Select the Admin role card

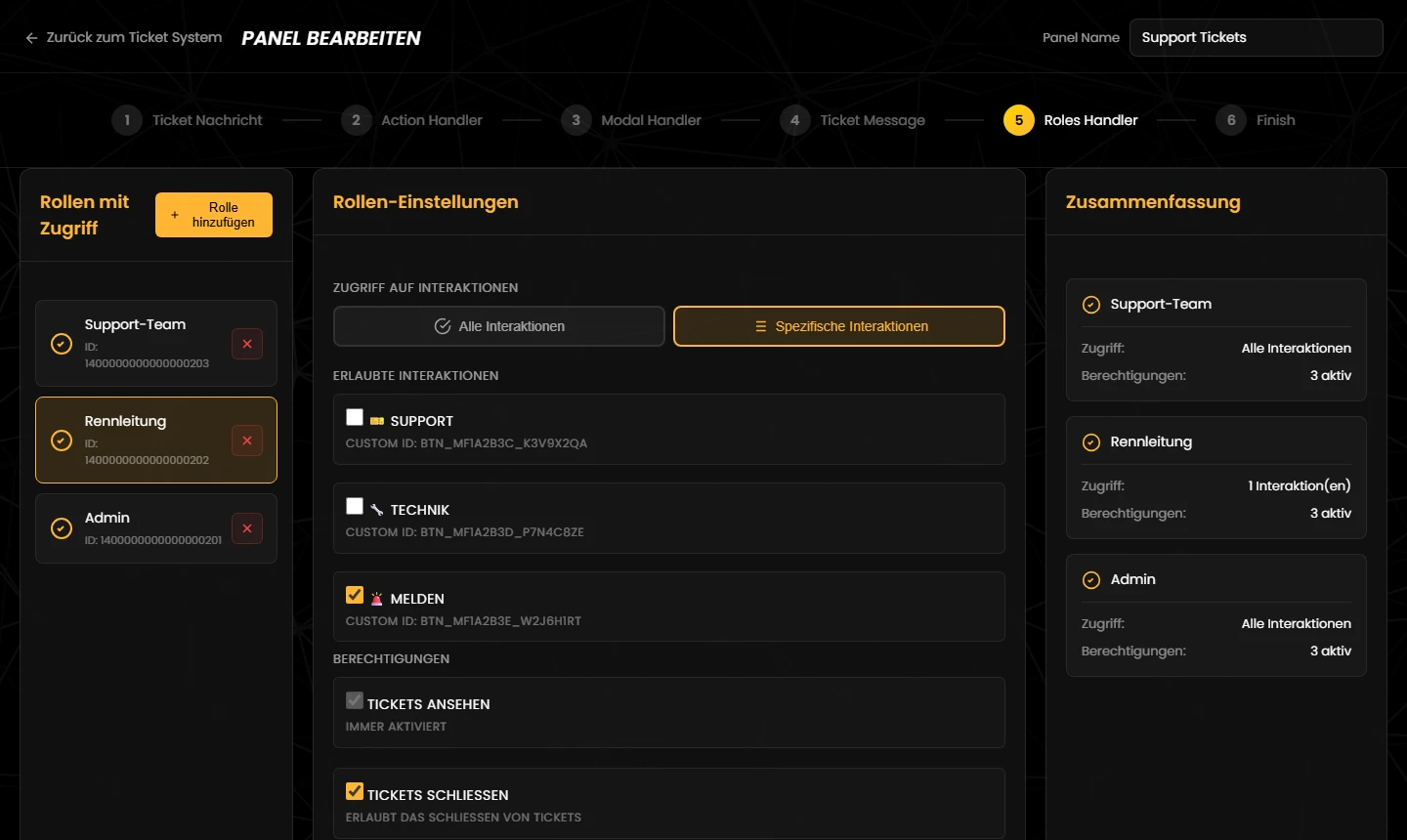click(156, 528)
